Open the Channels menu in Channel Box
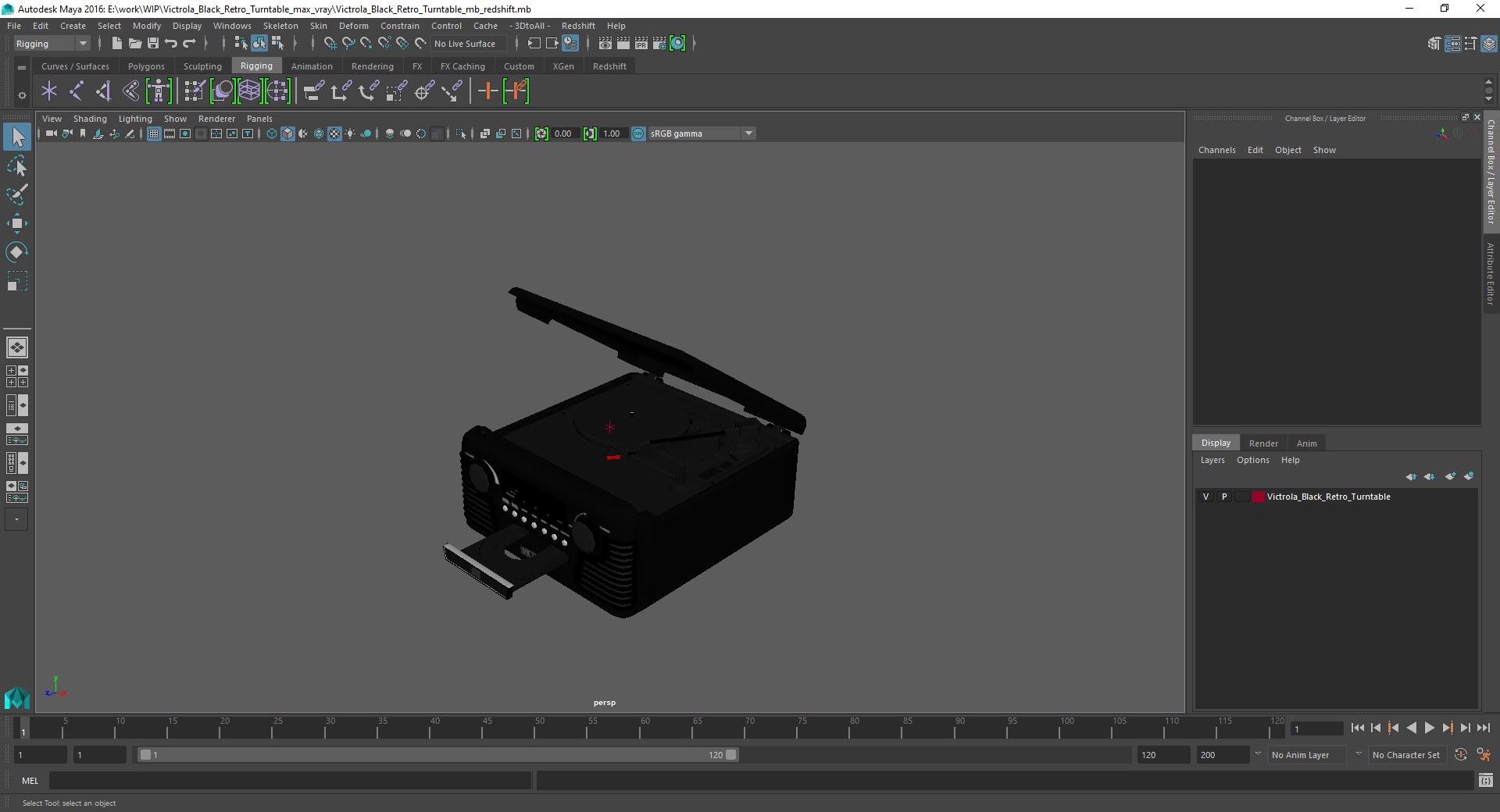1500x812 pixels. [x=1217, y=150]
